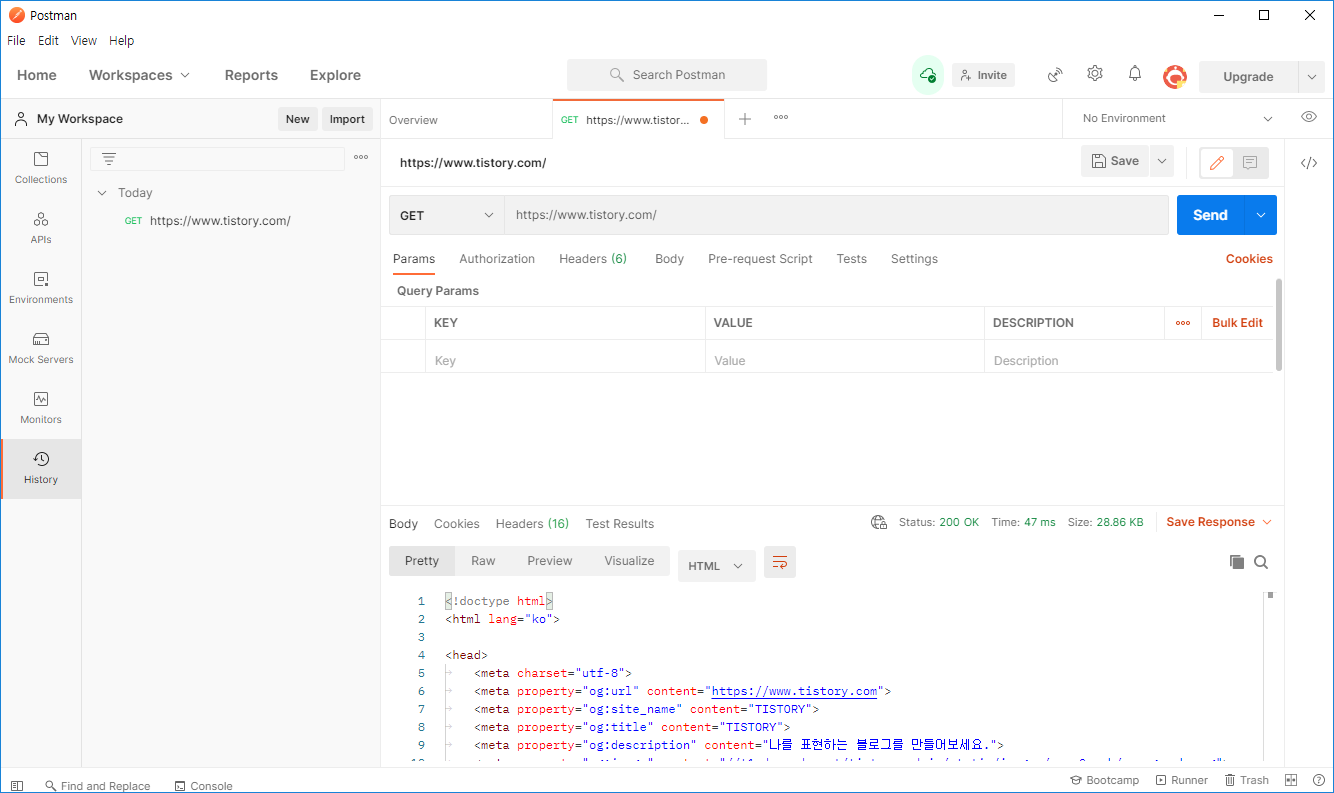The height and width of the screenshot is (793, 1334).
Task: Switch to the request Body tab
Action: coord(669,258)
